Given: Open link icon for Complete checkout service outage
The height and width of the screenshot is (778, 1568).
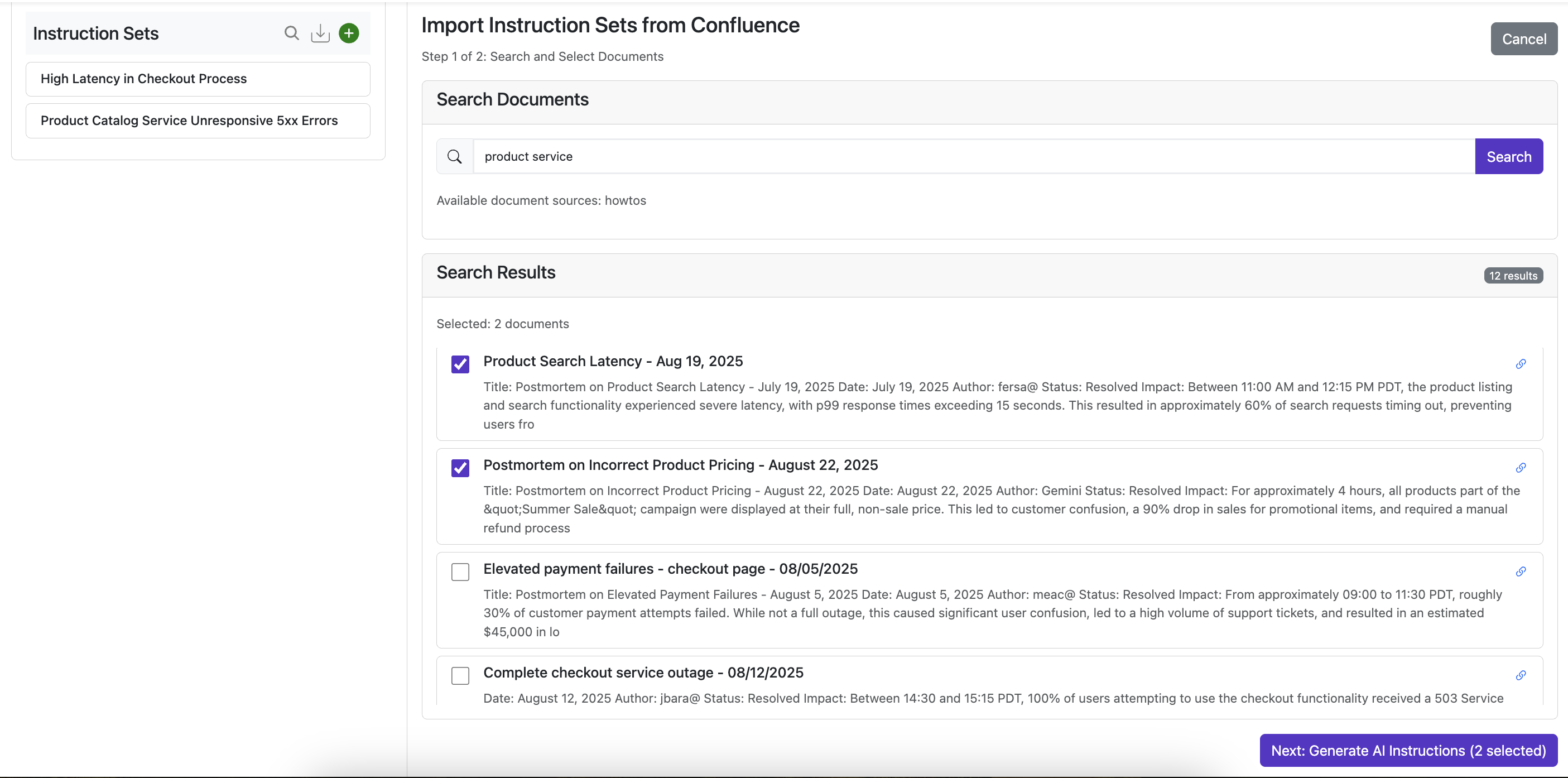Looking at the screenshot, I should (x=1521, y=675).
